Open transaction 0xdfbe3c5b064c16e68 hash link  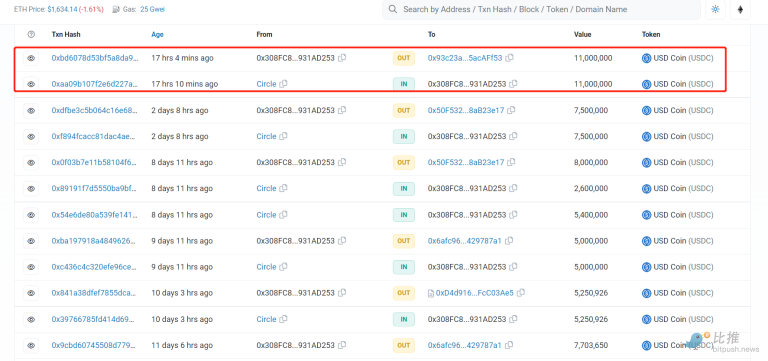95,110
